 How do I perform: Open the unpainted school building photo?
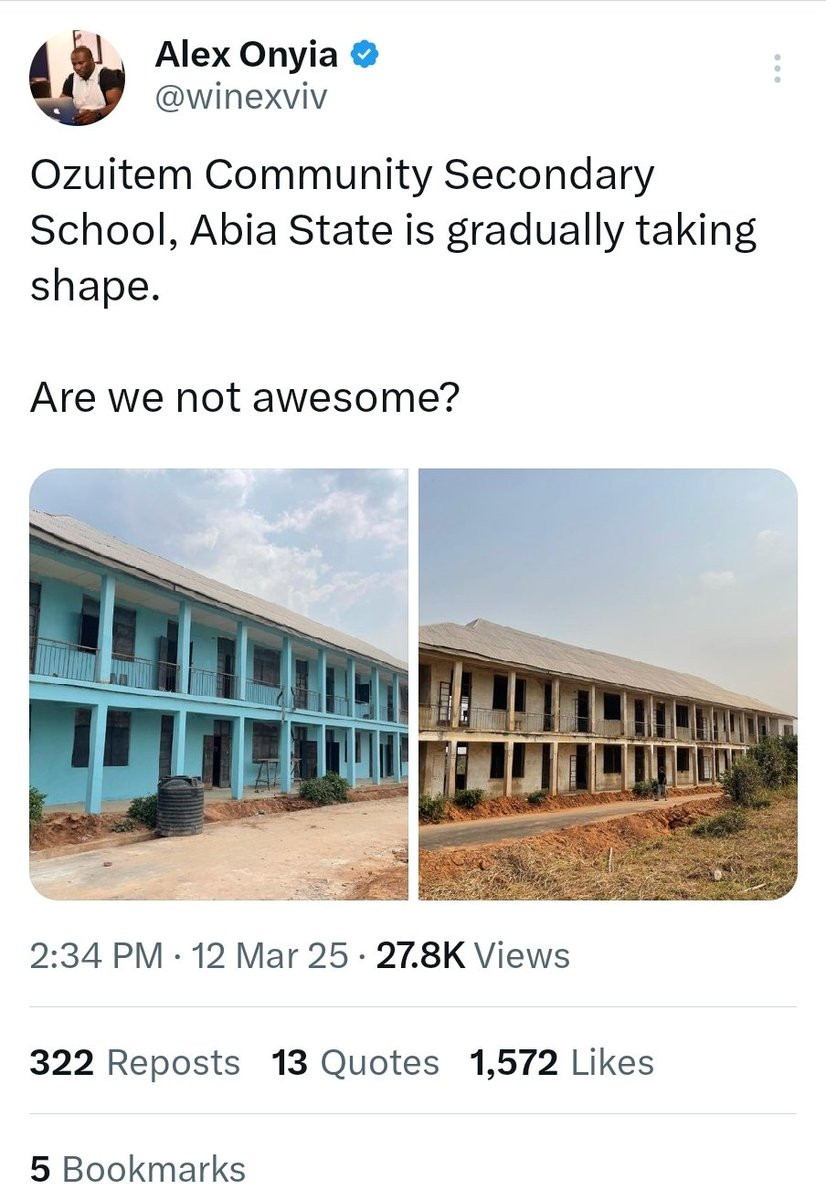click(608, 684)
